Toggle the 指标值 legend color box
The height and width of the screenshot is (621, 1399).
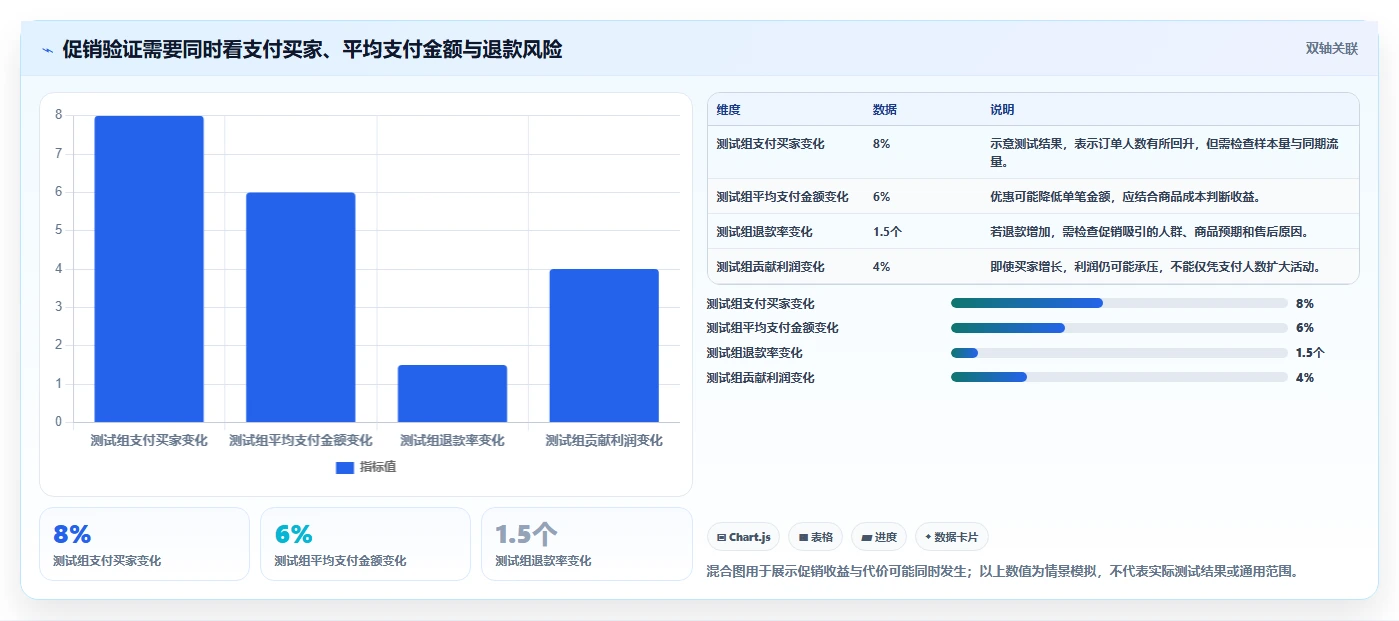pos(345,467)
